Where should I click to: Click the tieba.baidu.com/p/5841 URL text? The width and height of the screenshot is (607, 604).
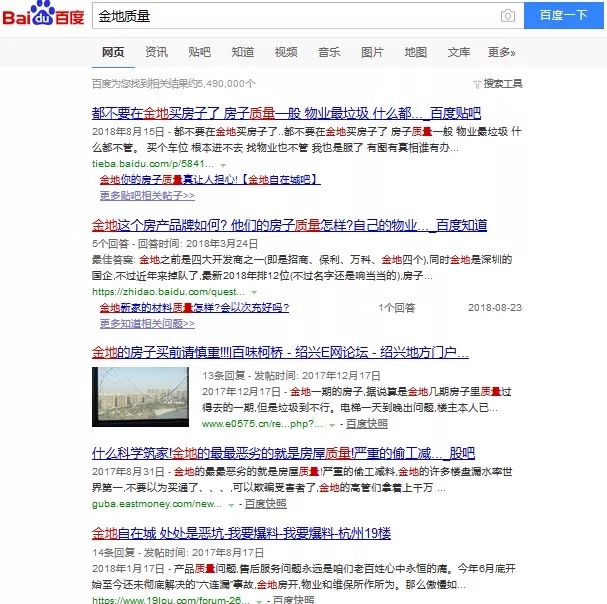point(153,164)
